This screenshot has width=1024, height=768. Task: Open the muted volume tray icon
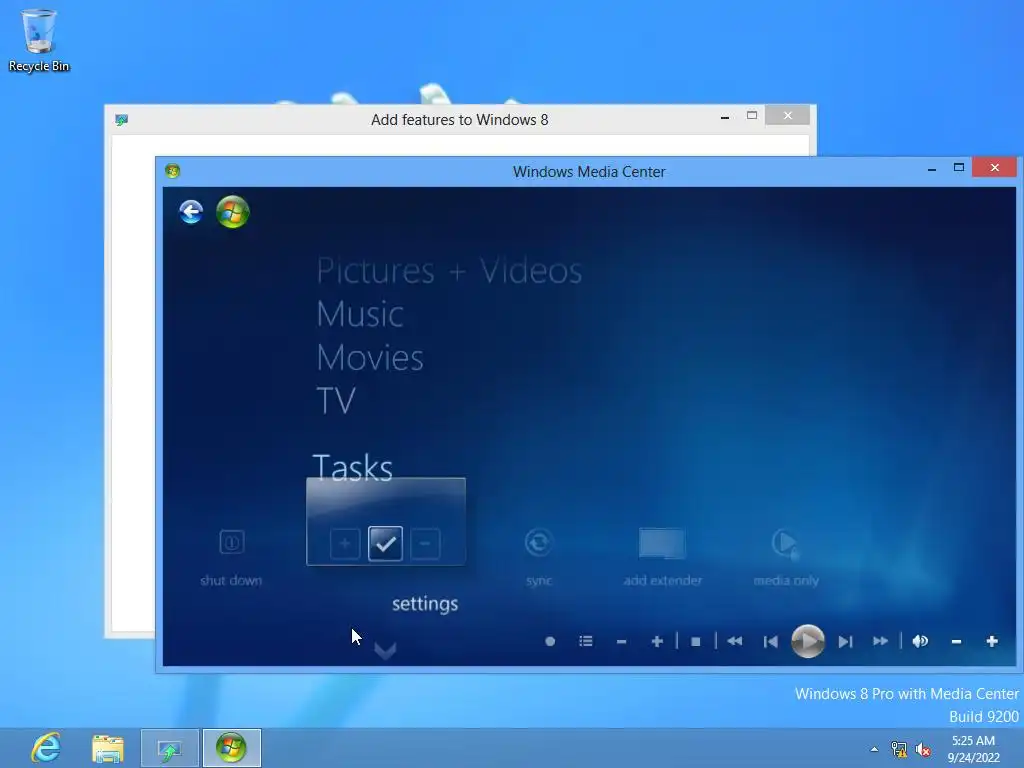(x=923, y=750)
